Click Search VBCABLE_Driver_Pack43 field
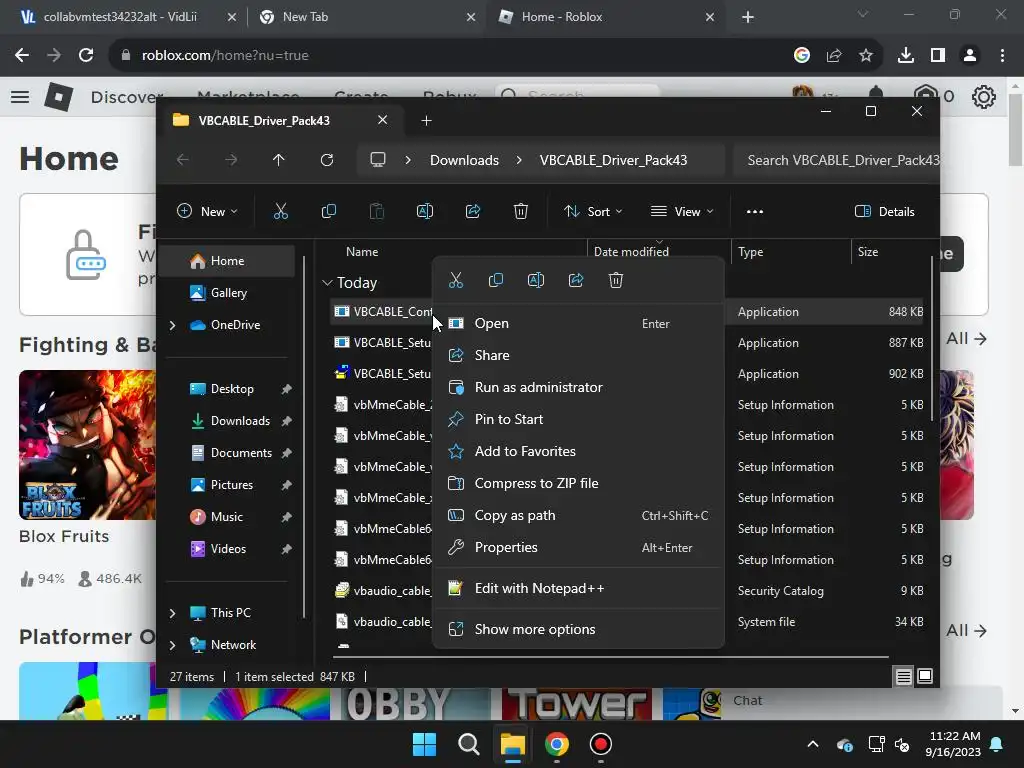This screenshot has width=1024, height=768. (x=836, y=160)
